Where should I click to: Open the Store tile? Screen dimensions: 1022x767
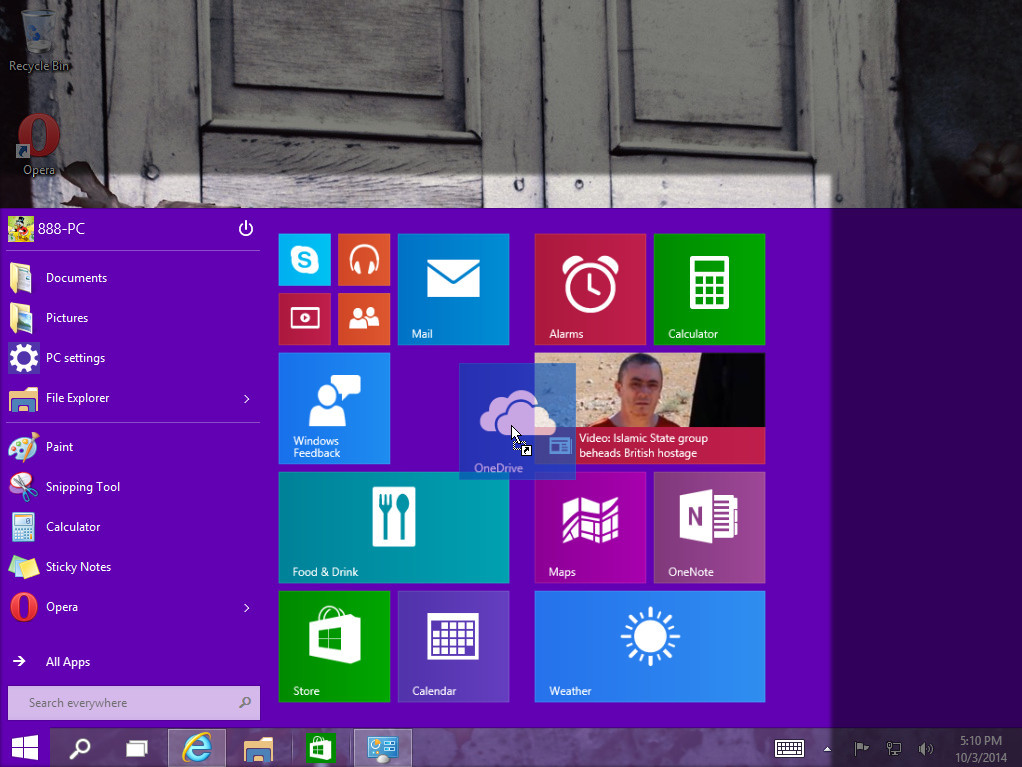pos(334,646)
